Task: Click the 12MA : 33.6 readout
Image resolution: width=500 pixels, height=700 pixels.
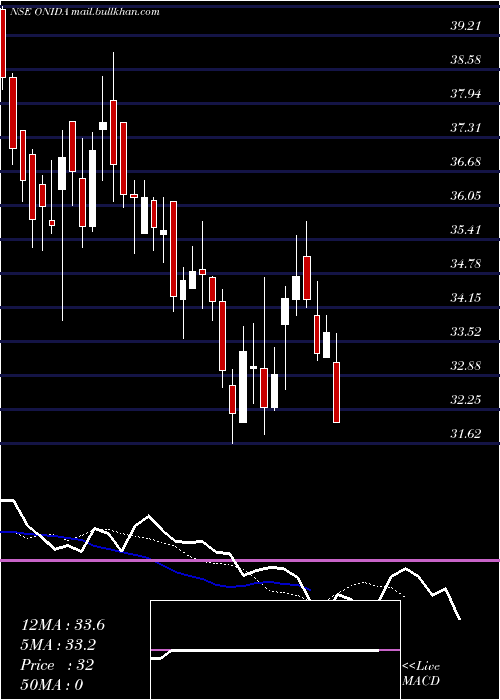Action: tap(63, 625)
